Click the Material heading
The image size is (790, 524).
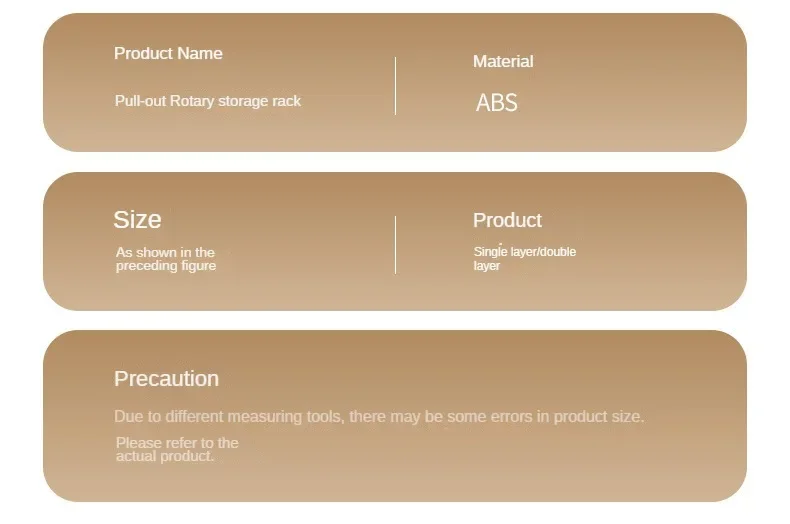pyautogui.click(x=503, y=61)
